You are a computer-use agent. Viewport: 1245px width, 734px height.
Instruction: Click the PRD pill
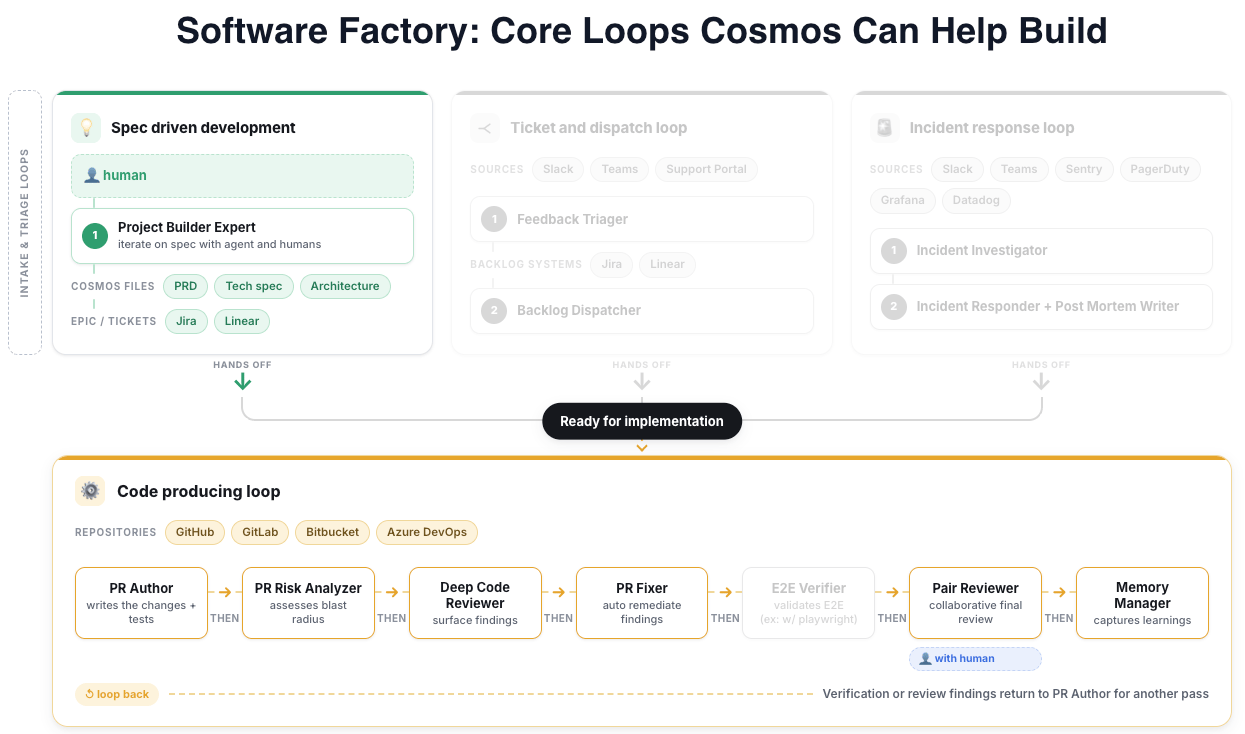(x=185, y=286)
